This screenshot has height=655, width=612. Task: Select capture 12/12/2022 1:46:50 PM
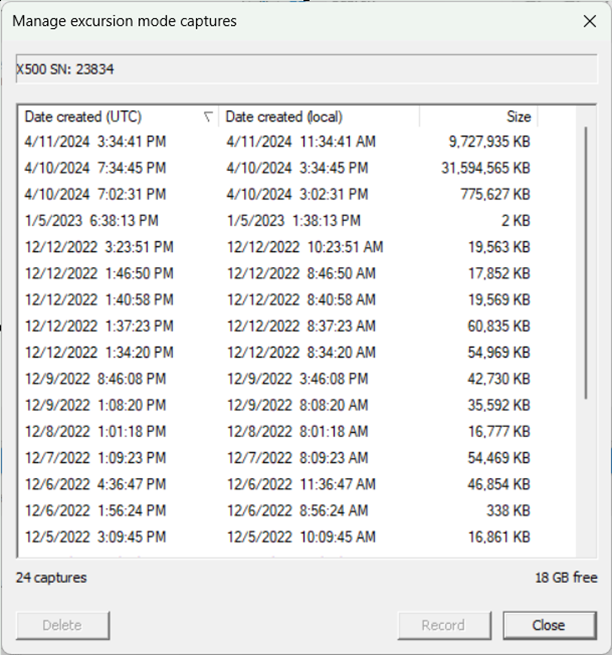click(99, 273)
